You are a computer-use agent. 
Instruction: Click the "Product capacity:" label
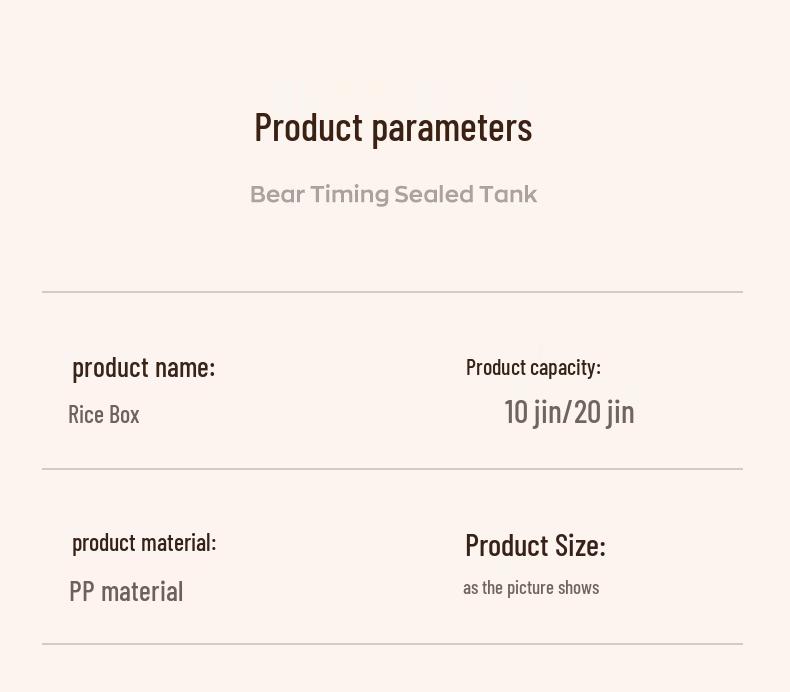coord(533,368)
